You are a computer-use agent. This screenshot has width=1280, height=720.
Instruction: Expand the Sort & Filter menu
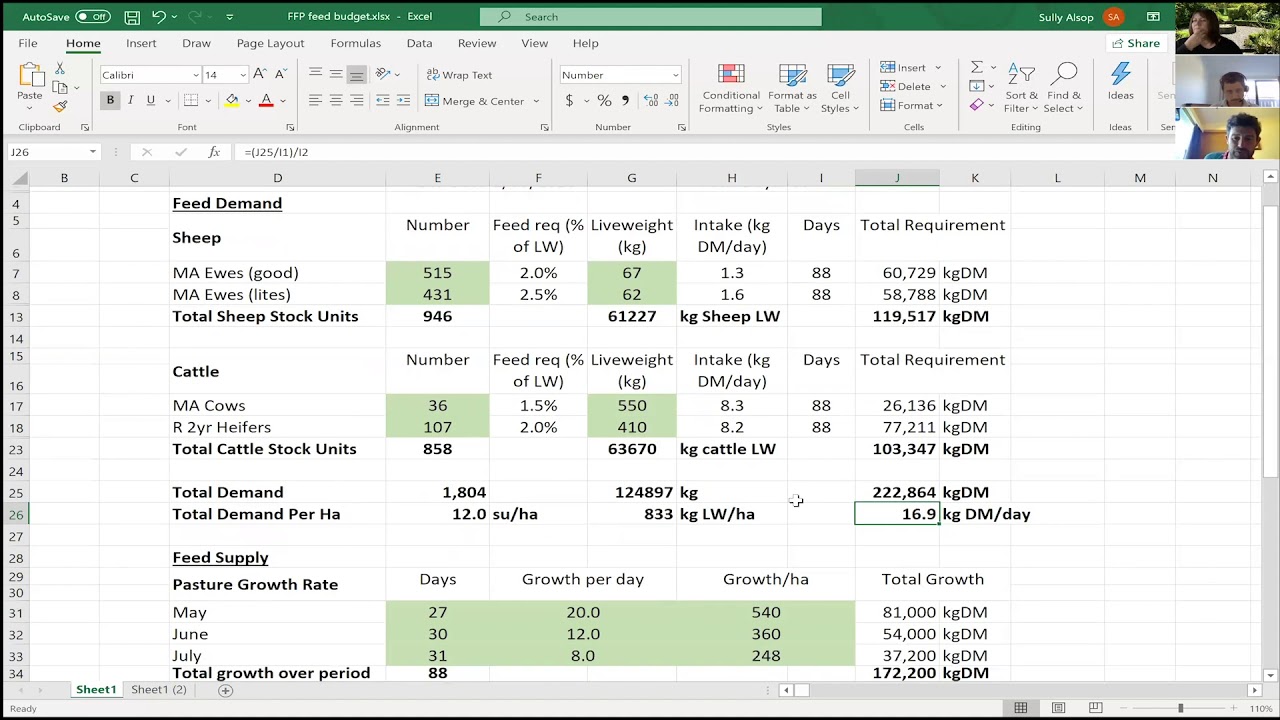click(x=1021, y=89)
